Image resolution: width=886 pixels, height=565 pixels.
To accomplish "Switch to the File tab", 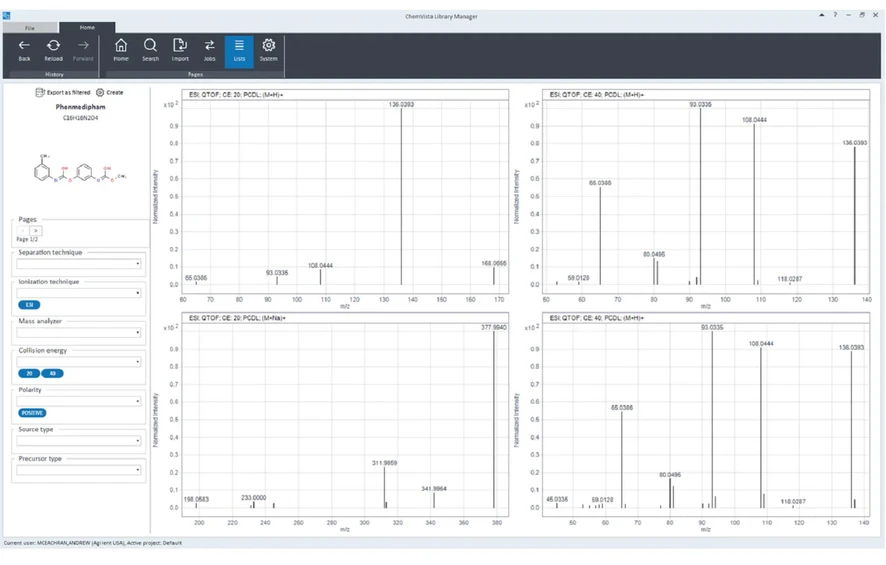I will pos(30,28).
